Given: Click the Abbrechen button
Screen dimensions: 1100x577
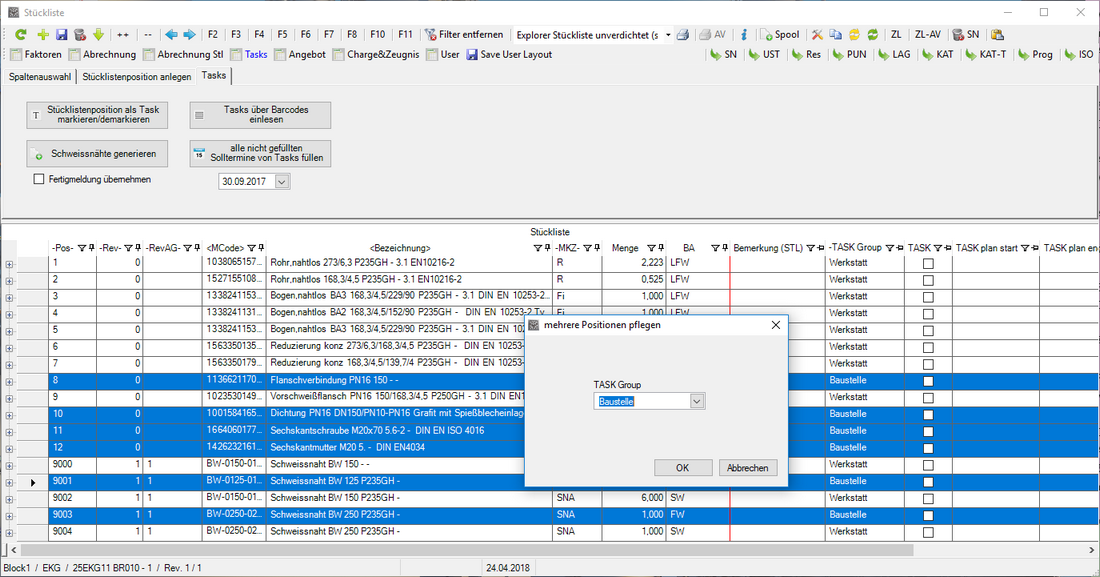Looking at the screenshot, I should 747,468.
